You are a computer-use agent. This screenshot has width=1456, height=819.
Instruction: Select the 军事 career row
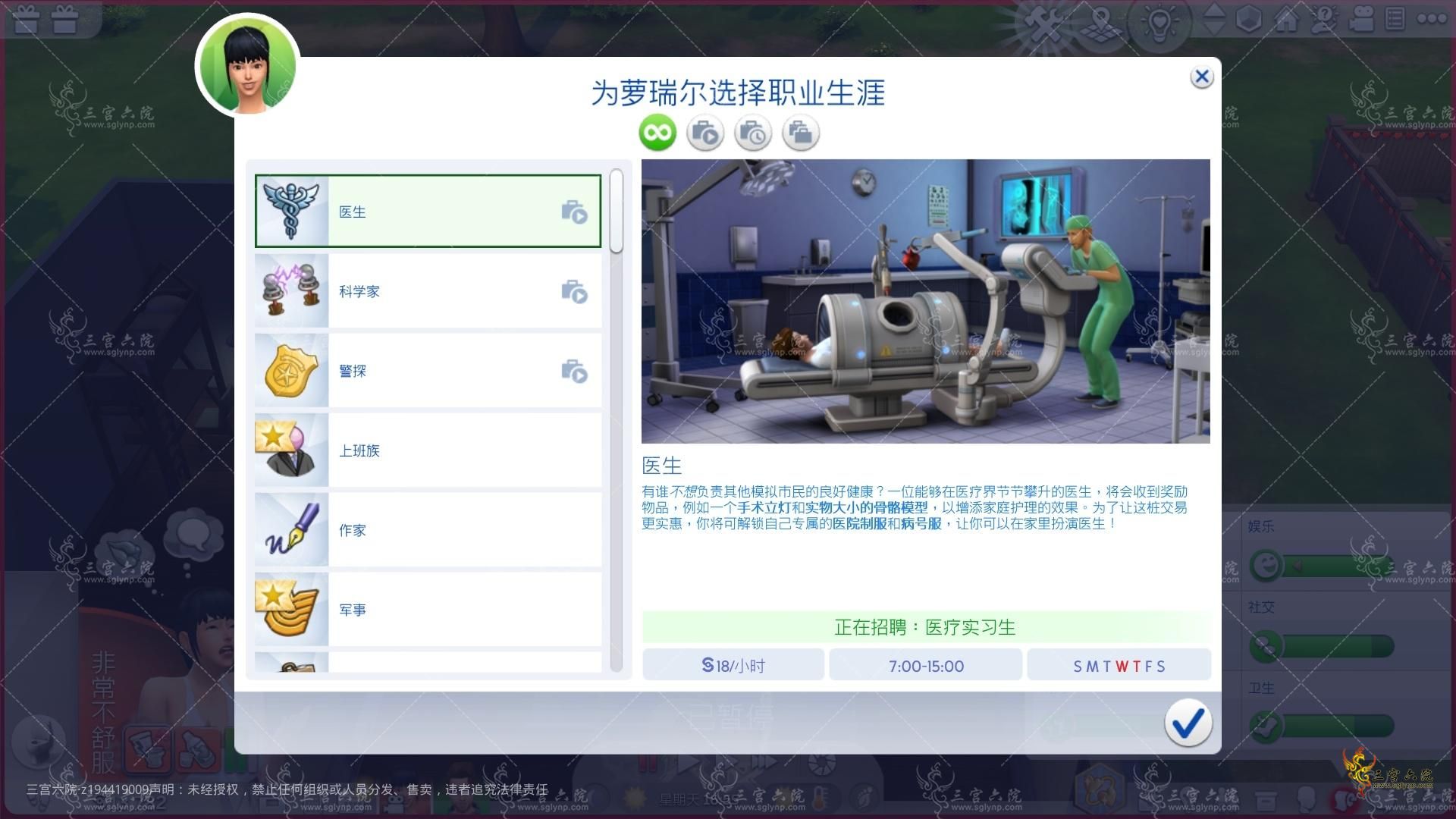click(x=428, y=610)
